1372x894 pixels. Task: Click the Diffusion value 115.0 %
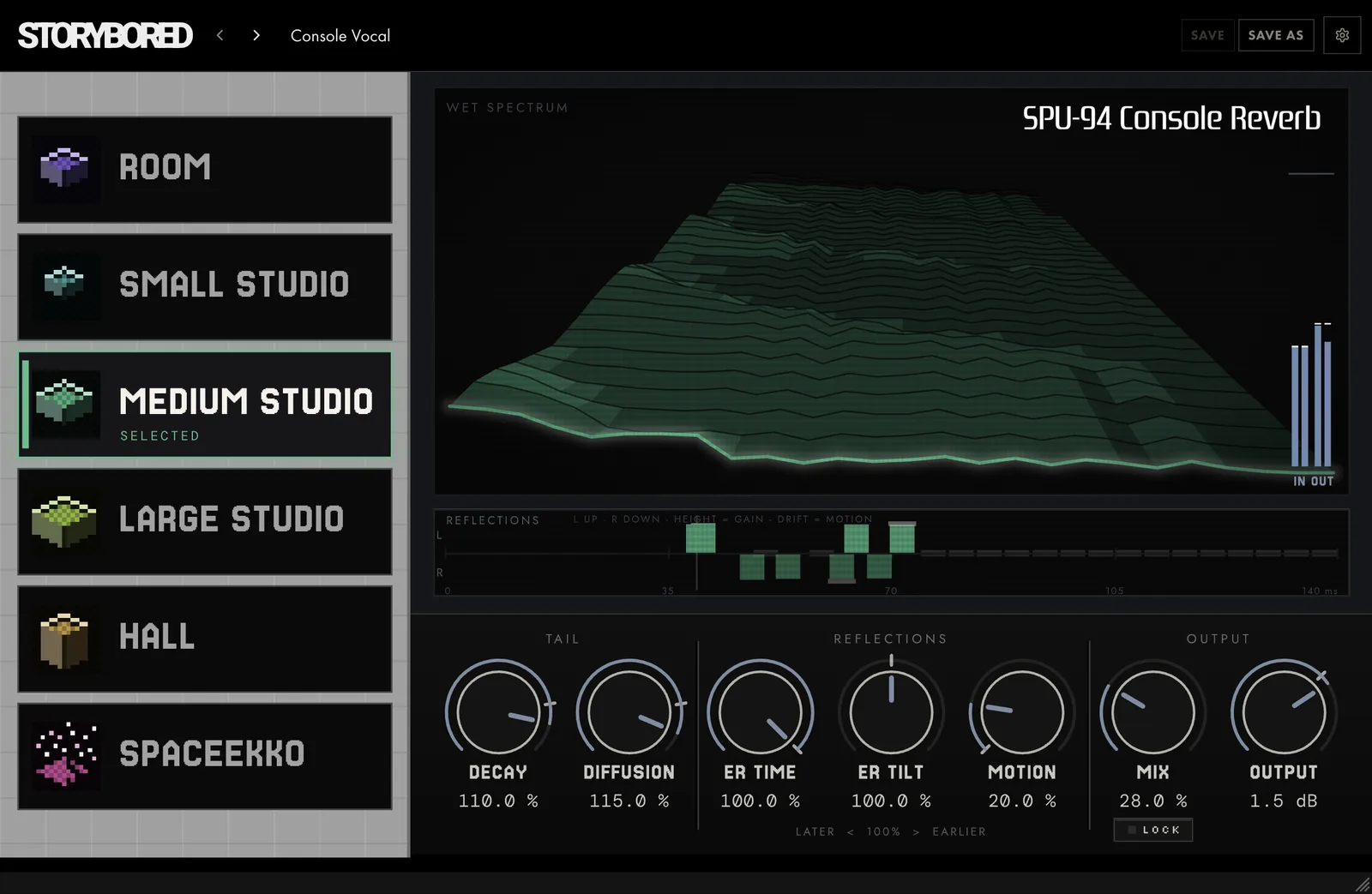coord(629,801)
